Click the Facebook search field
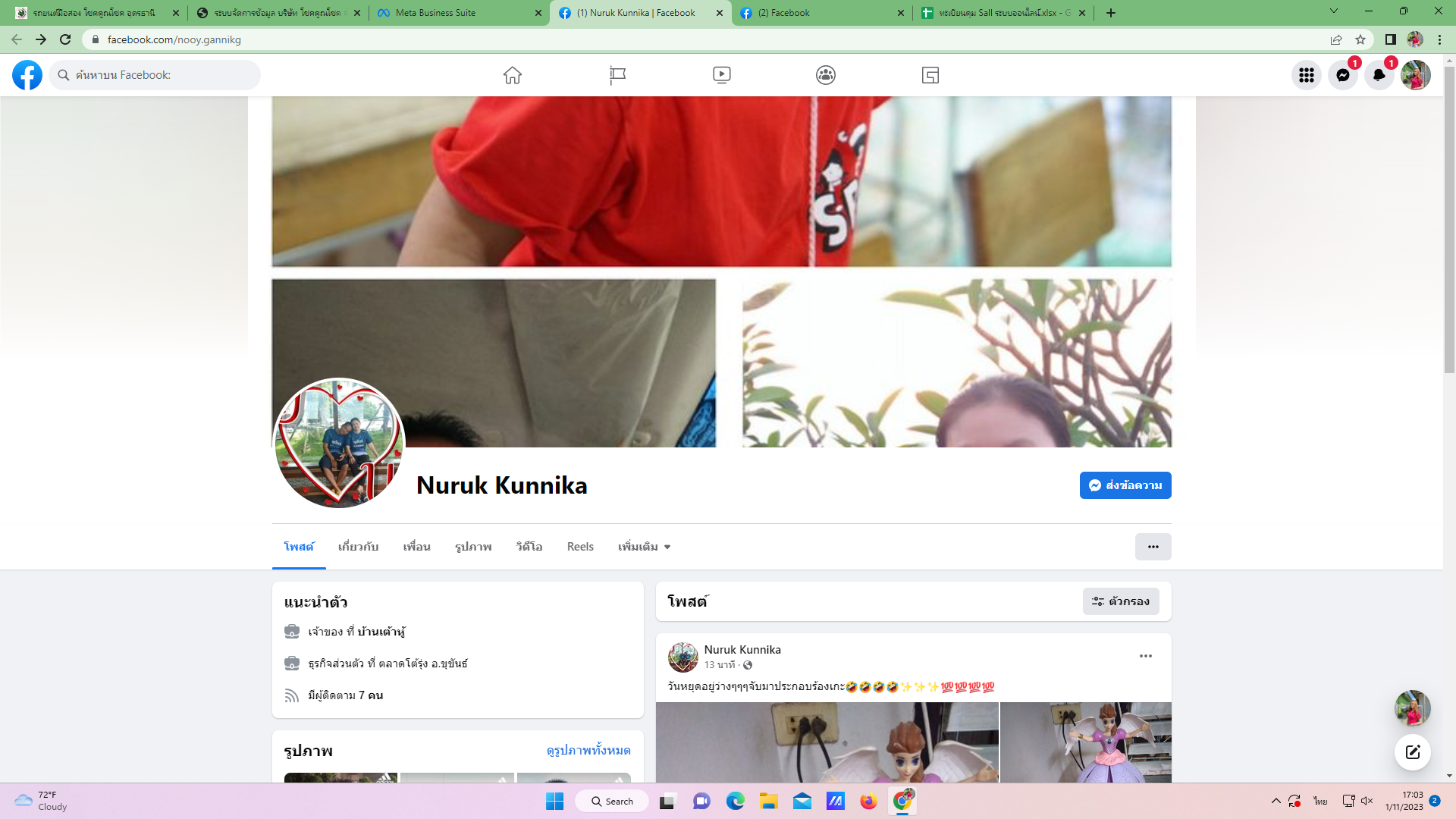1456x819 pixels. [x=155, y=75]
